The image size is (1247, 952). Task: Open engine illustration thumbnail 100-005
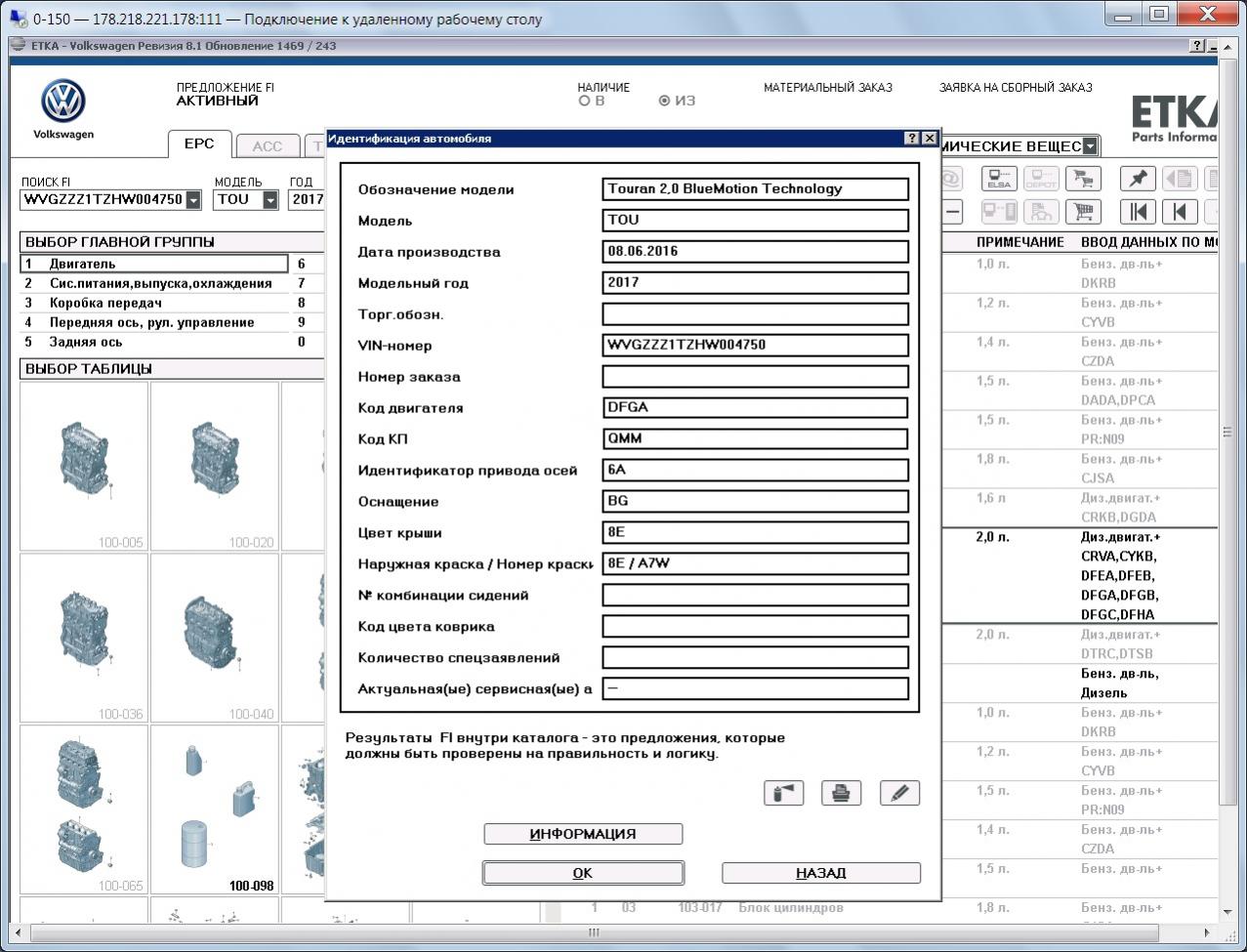[84, 467]
